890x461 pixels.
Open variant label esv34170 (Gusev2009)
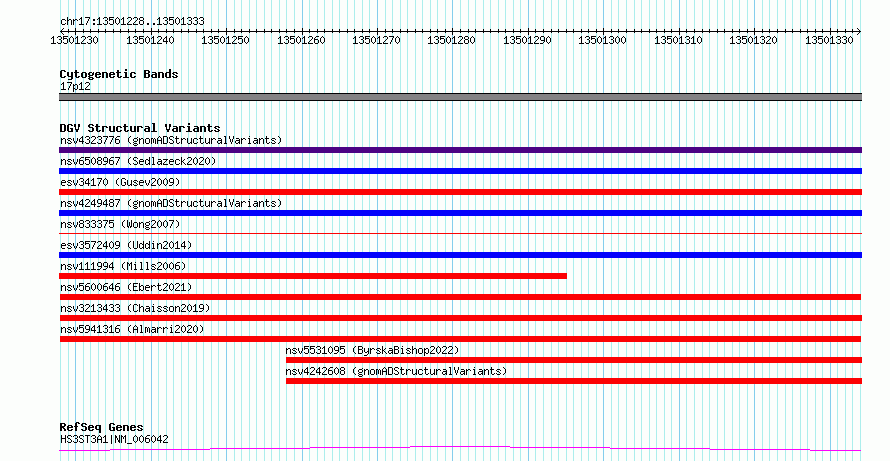point(120,182)
